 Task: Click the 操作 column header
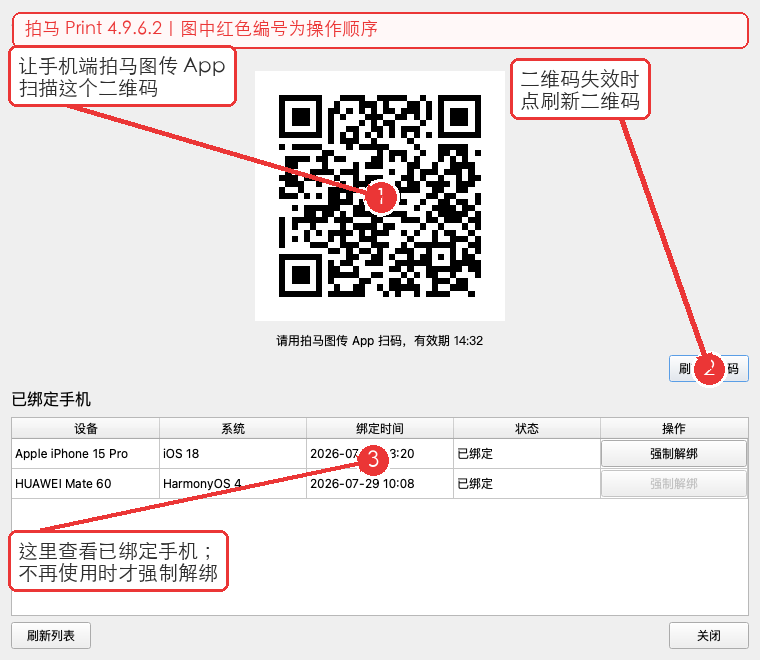pyautogui.click(x=674, y=428)
